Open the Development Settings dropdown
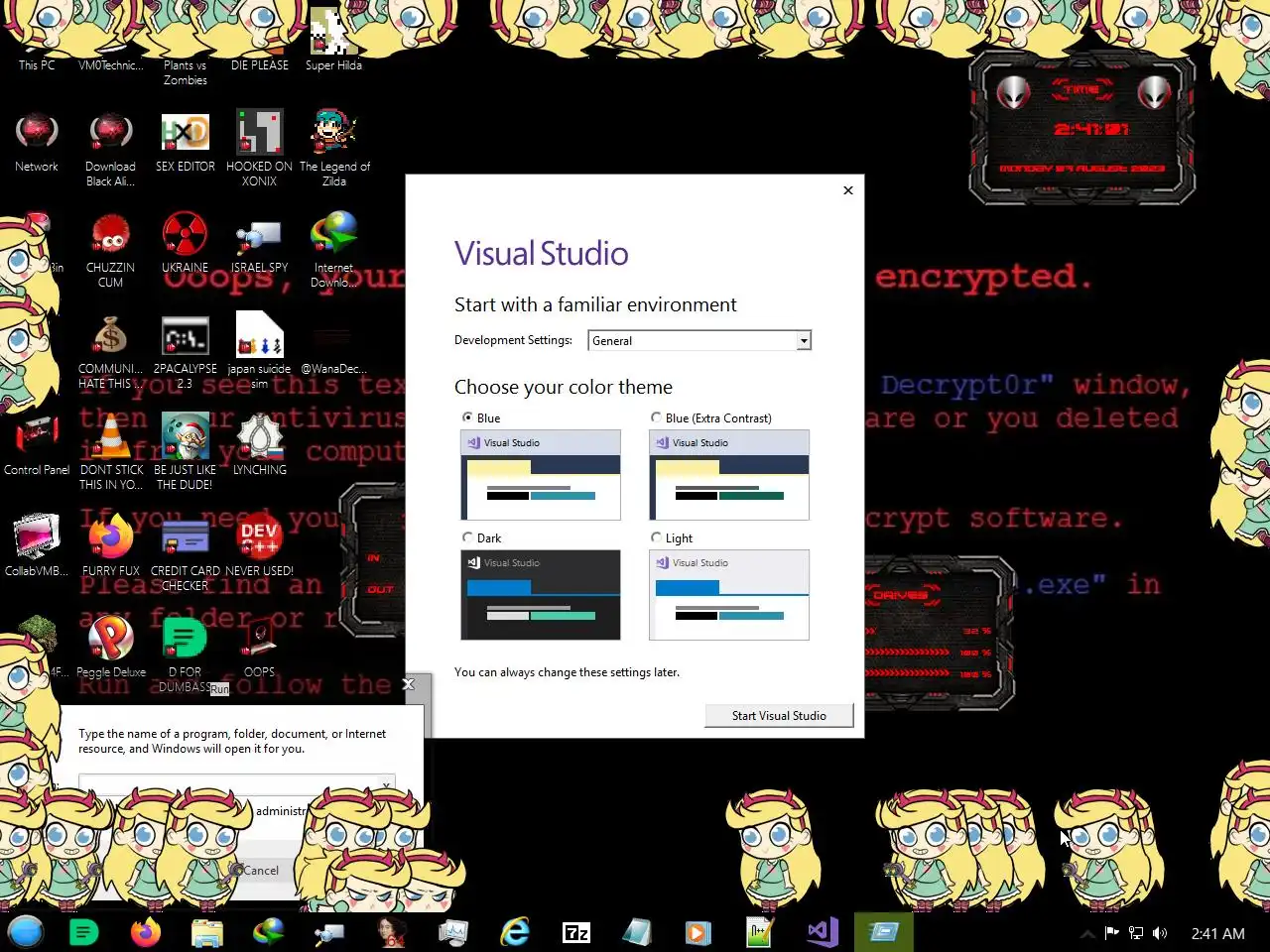 699,340
